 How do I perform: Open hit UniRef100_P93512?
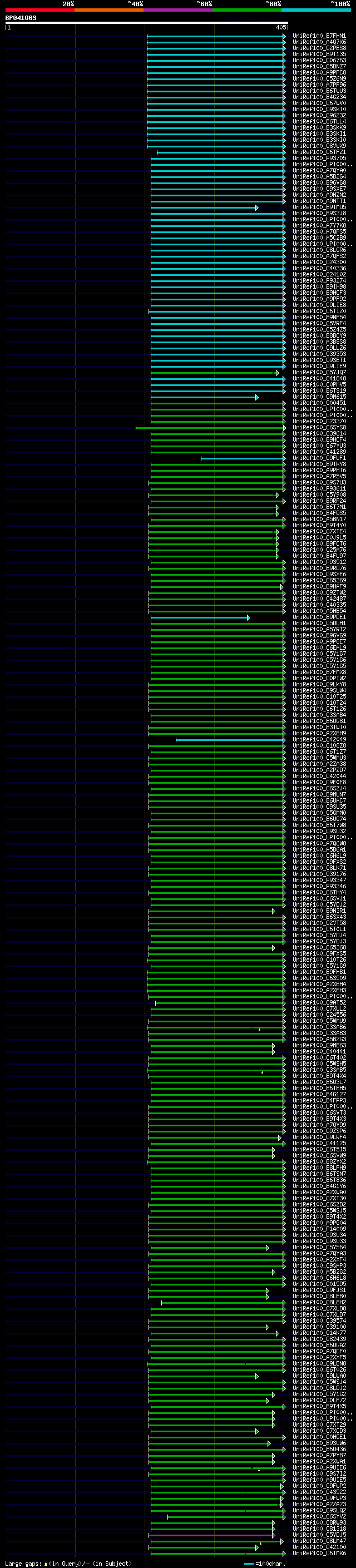(319, 562)
